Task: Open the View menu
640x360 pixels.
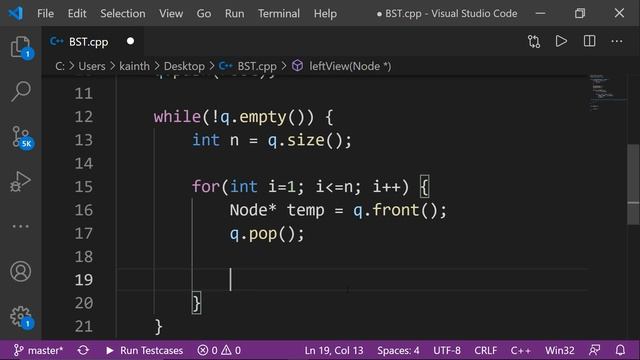Action: click(x=171, y=13)
